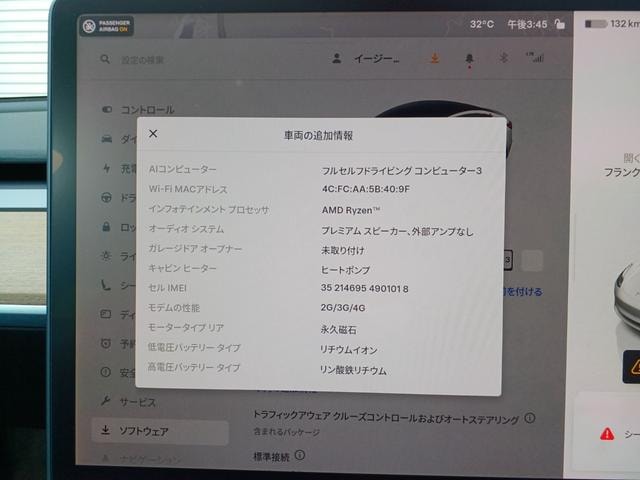This screenshot has width=640, height=480.
Task: Tap the 132 km range readout
Action: (625, 24)
